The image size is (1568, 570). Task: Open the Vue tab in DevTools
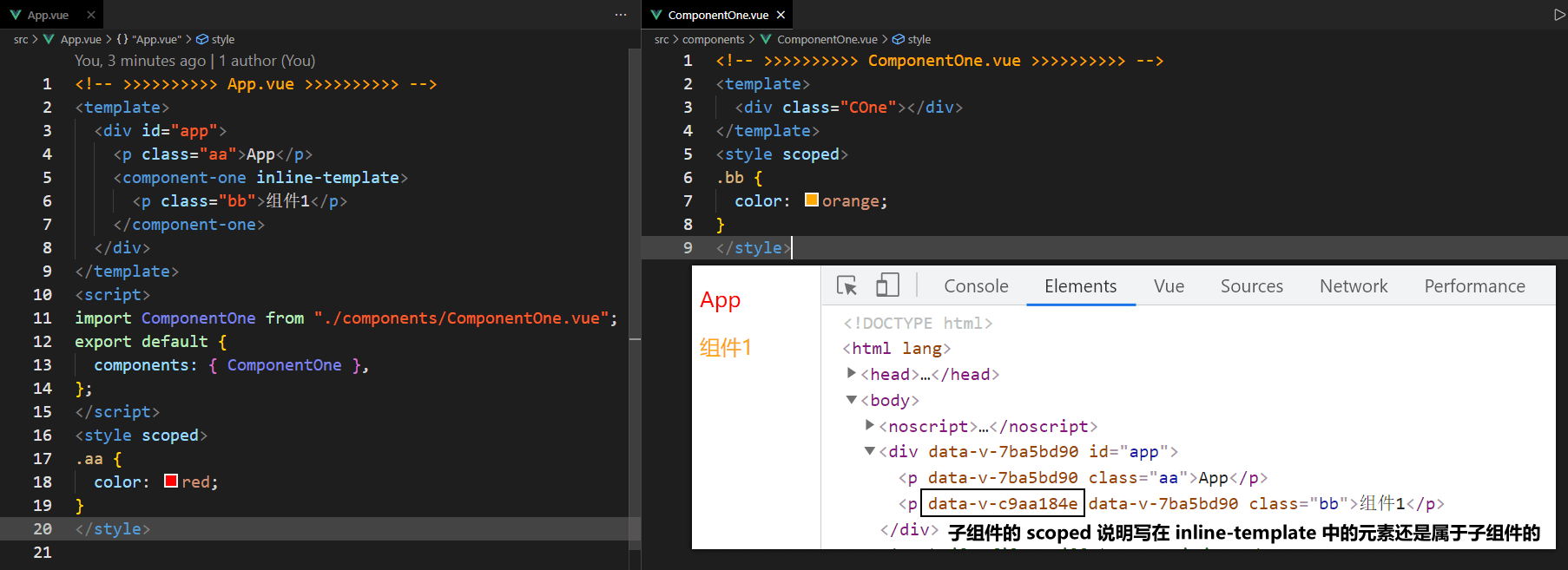click(x=1169, y=286)
